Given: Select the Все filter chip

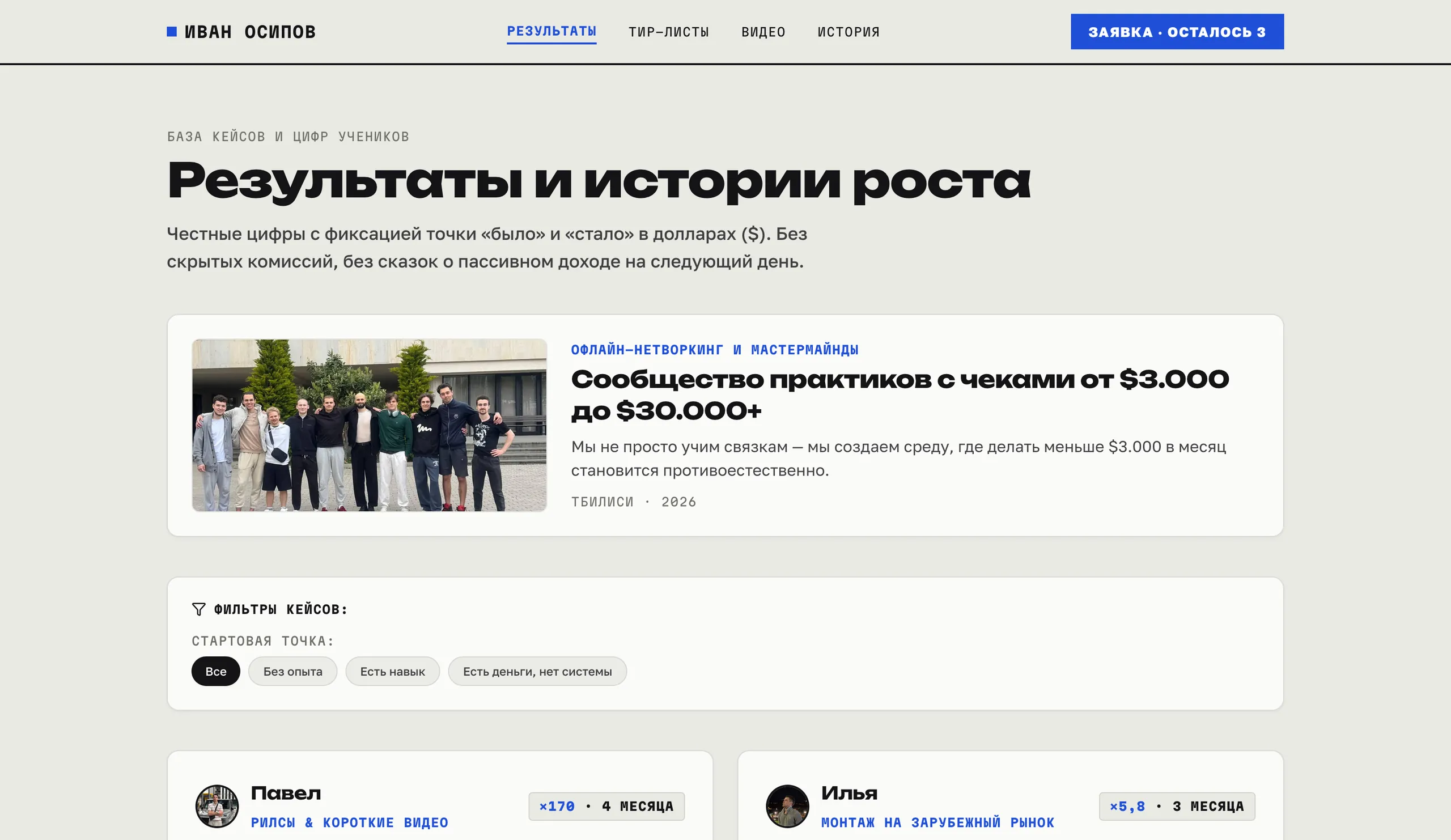Looking at the screenshot, I should point(216,671).
